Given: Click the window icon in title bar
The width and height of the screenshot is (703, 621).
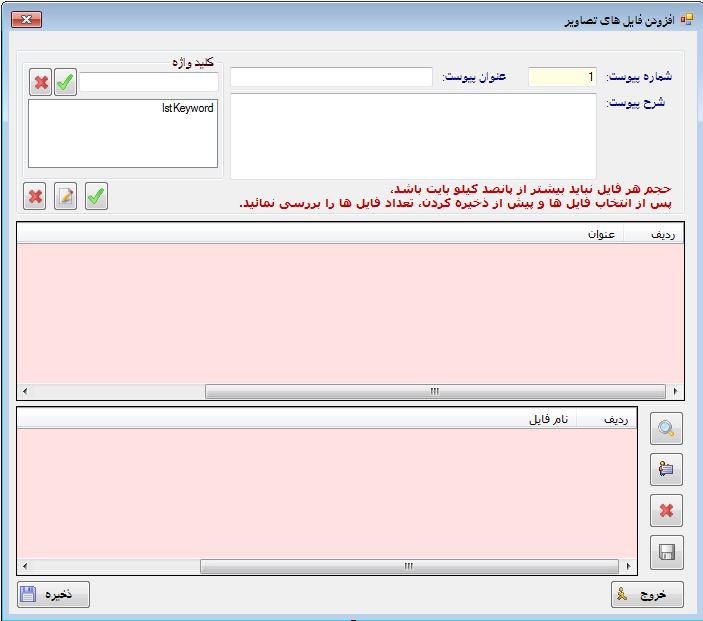Looking at the screenshot, I should click(x=686, y=20).
